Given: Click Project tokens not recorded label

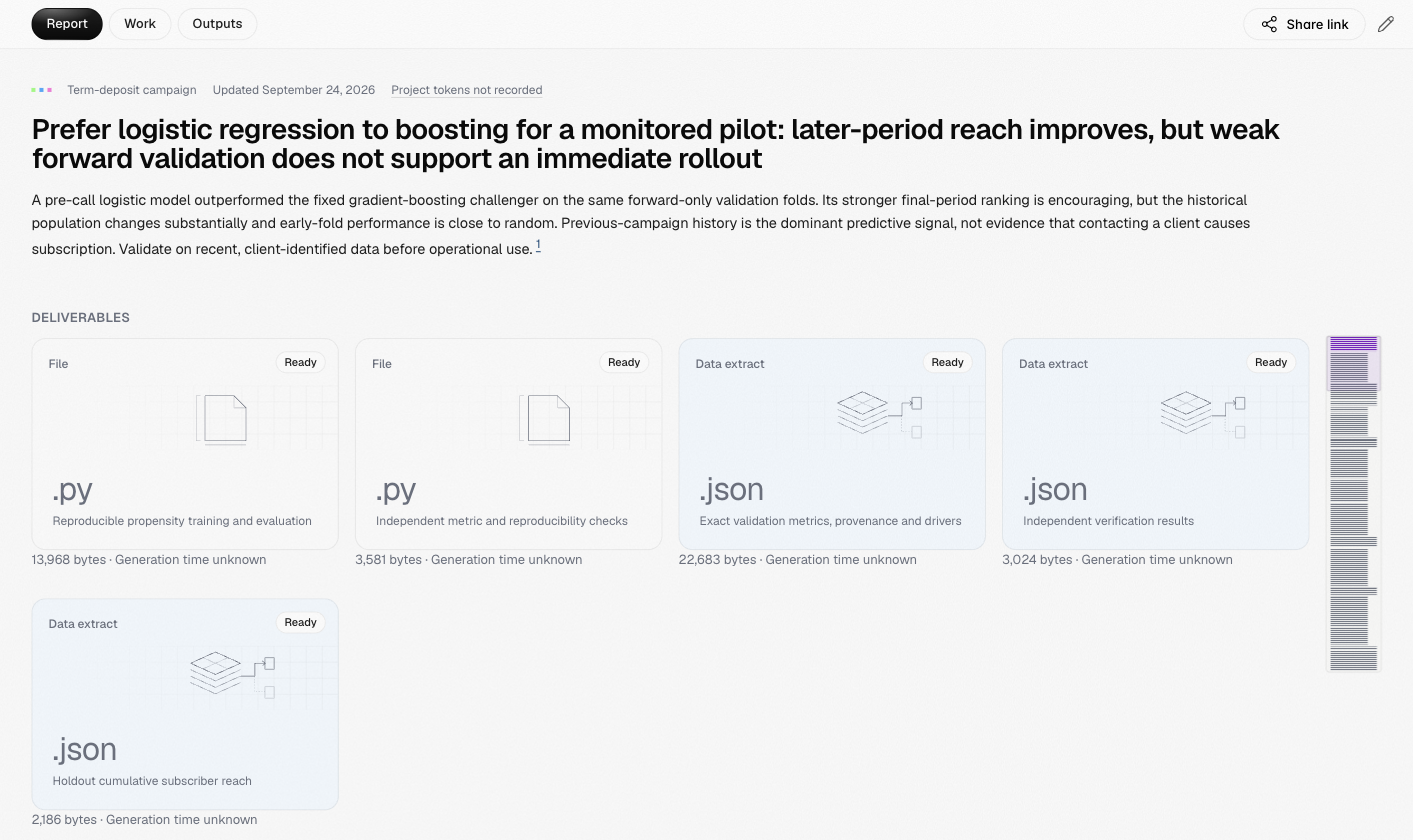Looking at the screenshot, I should point(467,90).
